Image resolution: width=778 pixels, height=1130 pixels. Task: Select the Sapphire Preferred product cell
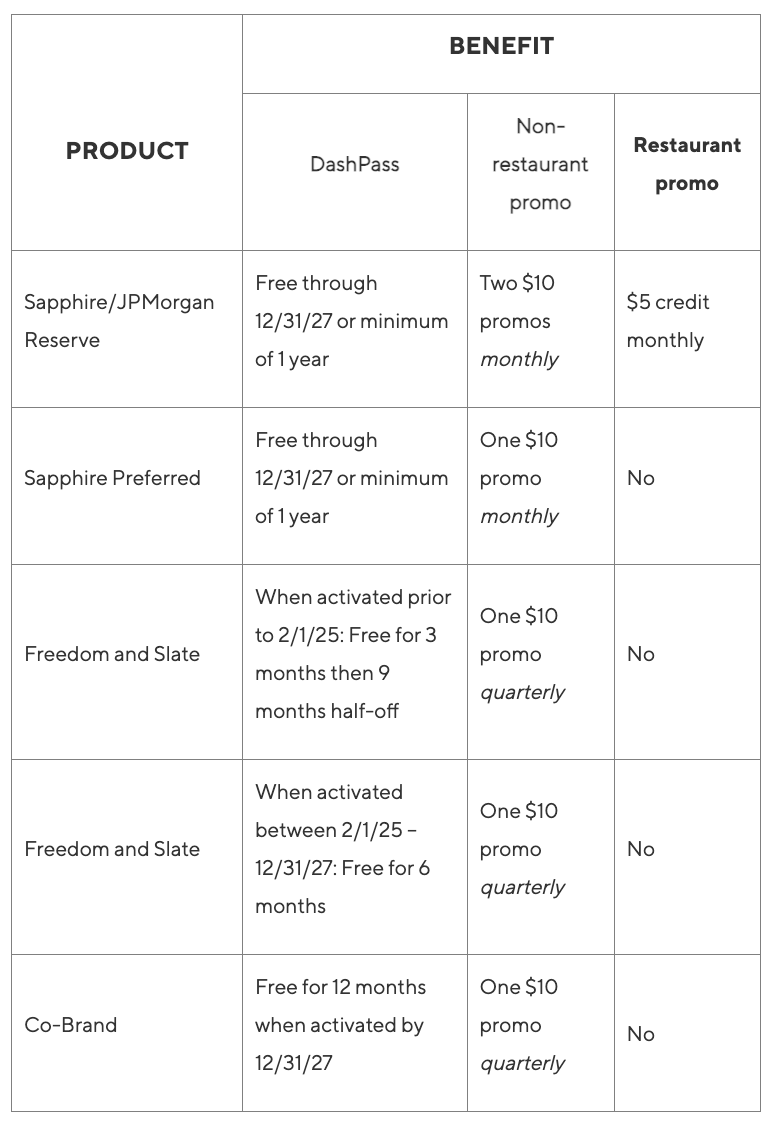112,478
